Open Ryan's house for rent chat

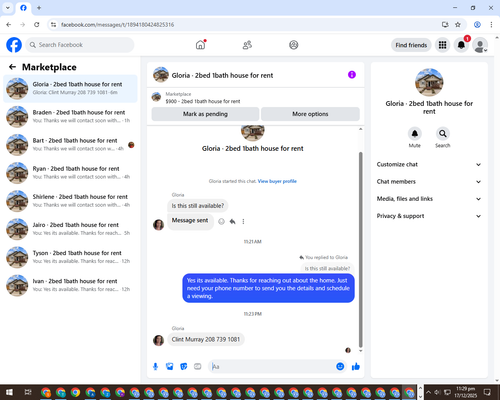[70, 173]
